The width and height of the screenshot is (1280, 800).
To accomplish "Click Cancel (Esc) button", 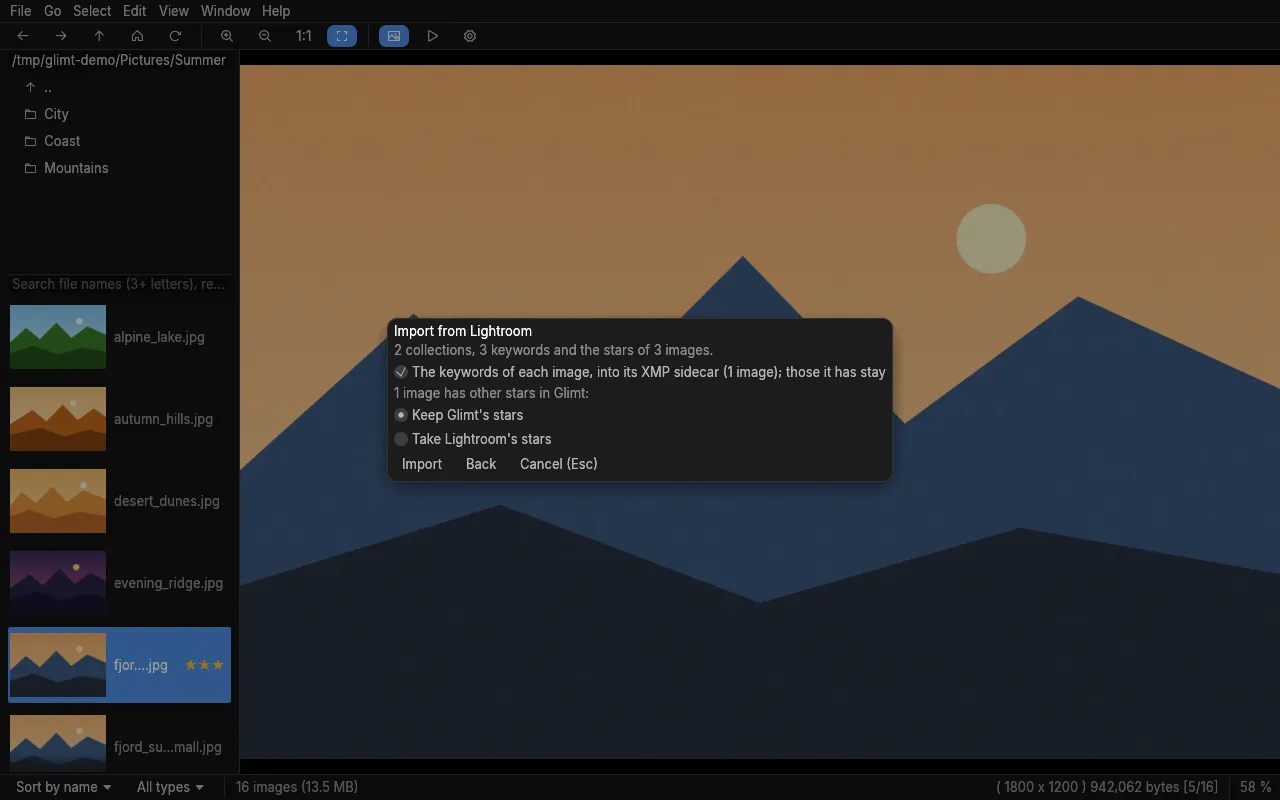I will [559, 464].
